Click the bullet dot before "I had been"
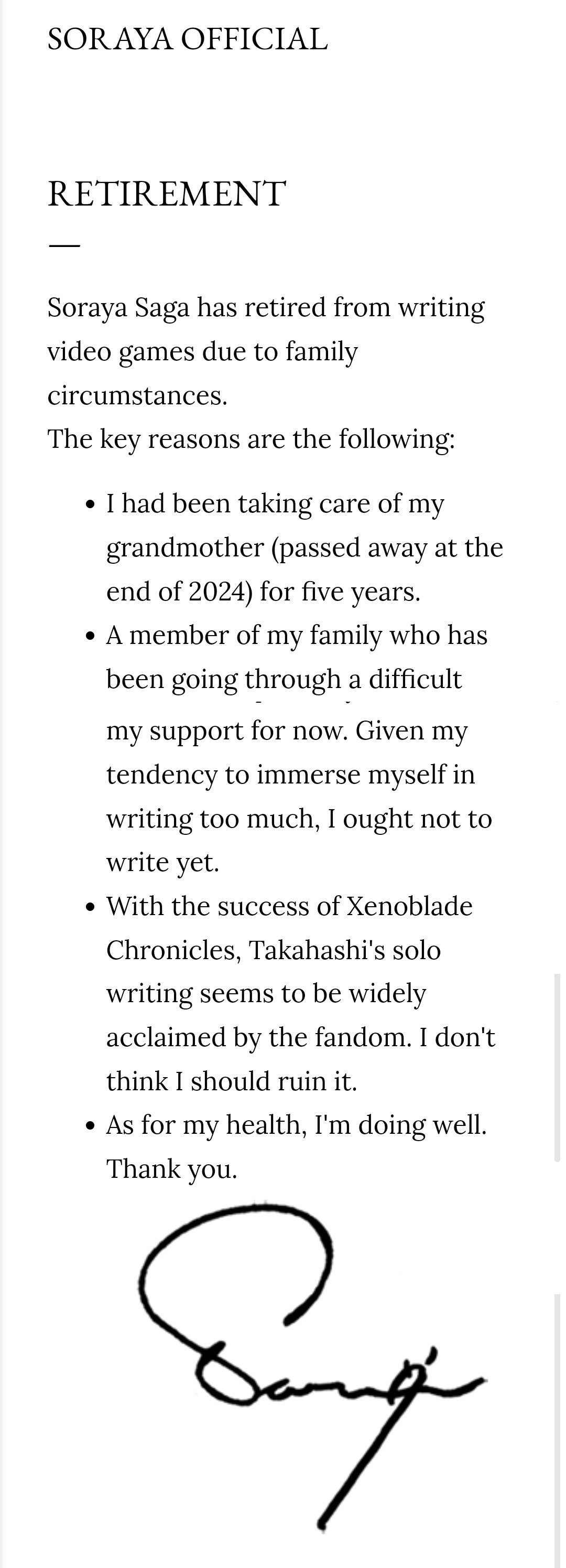Viewport: 566px width, 1568px height. point(91,504)
